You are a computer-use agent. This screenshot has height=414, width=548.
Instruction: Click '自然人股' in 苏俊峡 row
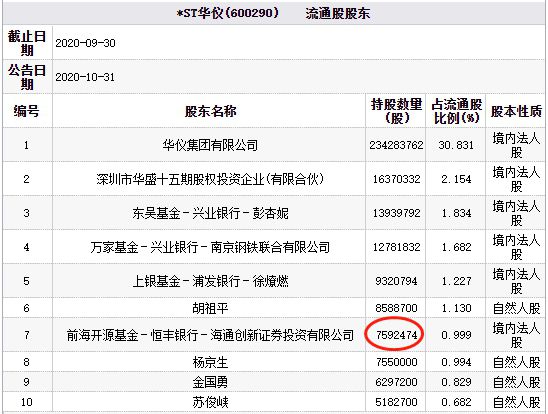tap(516, 402)
